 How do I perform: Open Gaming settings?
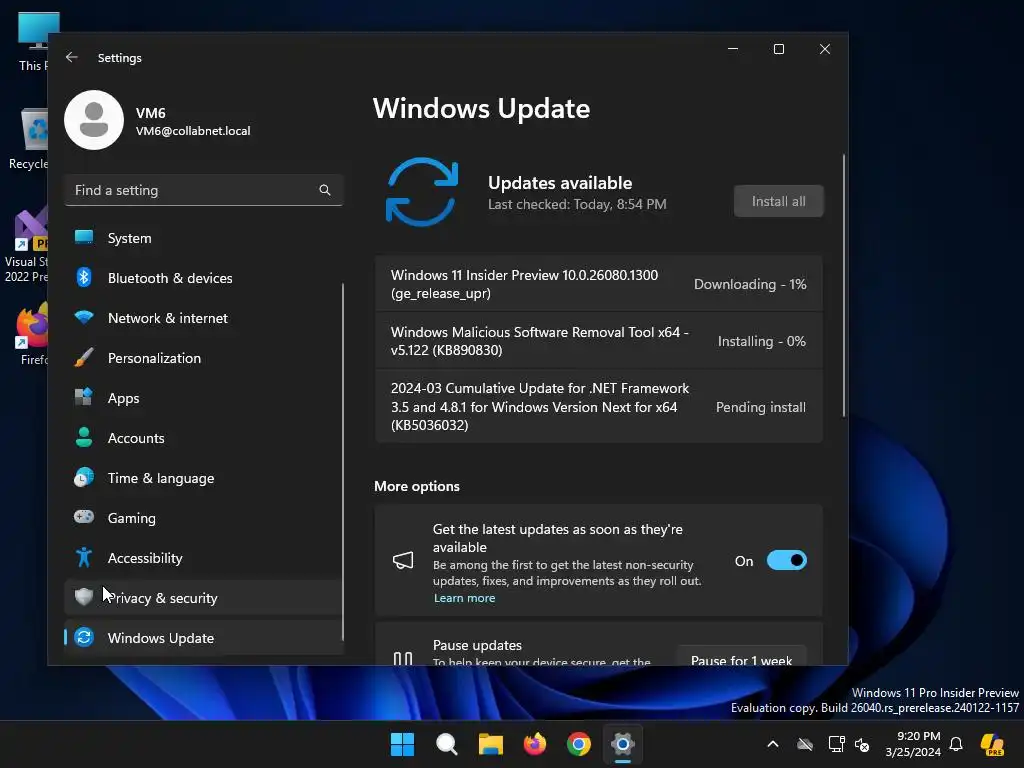tap(203, 517)
